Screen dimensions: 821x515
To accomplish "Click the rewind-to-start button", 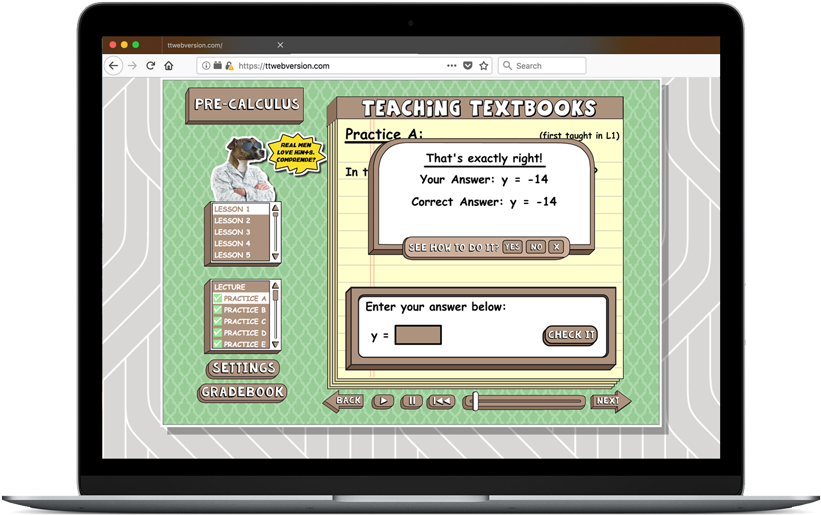I will pos(441,401).
